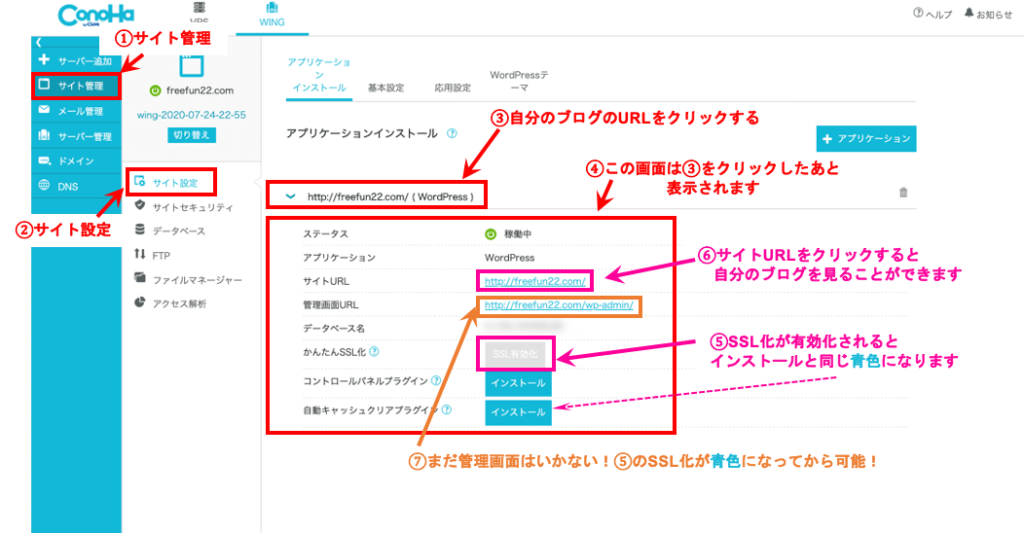Select the WordPress application value text
The height and width of the screenshot is (533, 1024).
pos(509,257)
